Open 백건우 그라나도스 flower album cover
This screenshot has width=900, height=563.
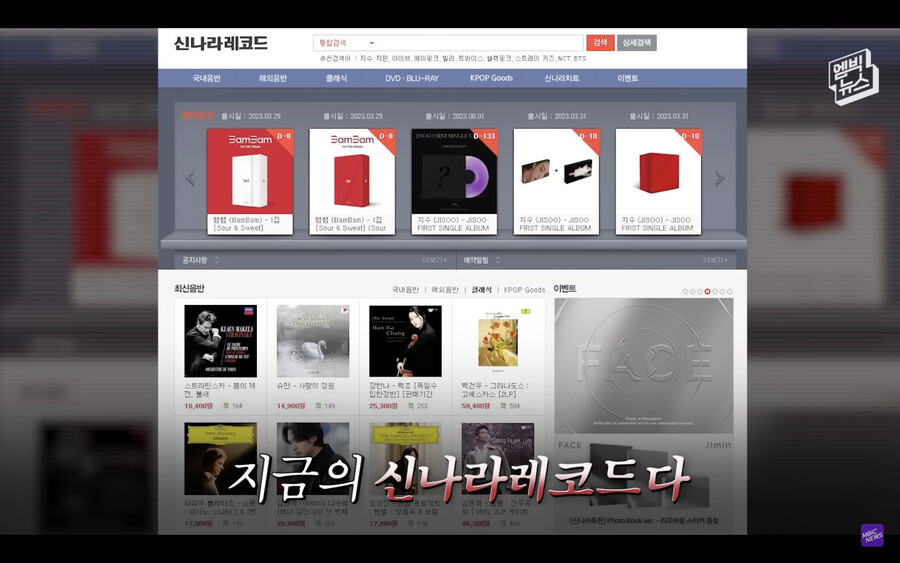498,340
